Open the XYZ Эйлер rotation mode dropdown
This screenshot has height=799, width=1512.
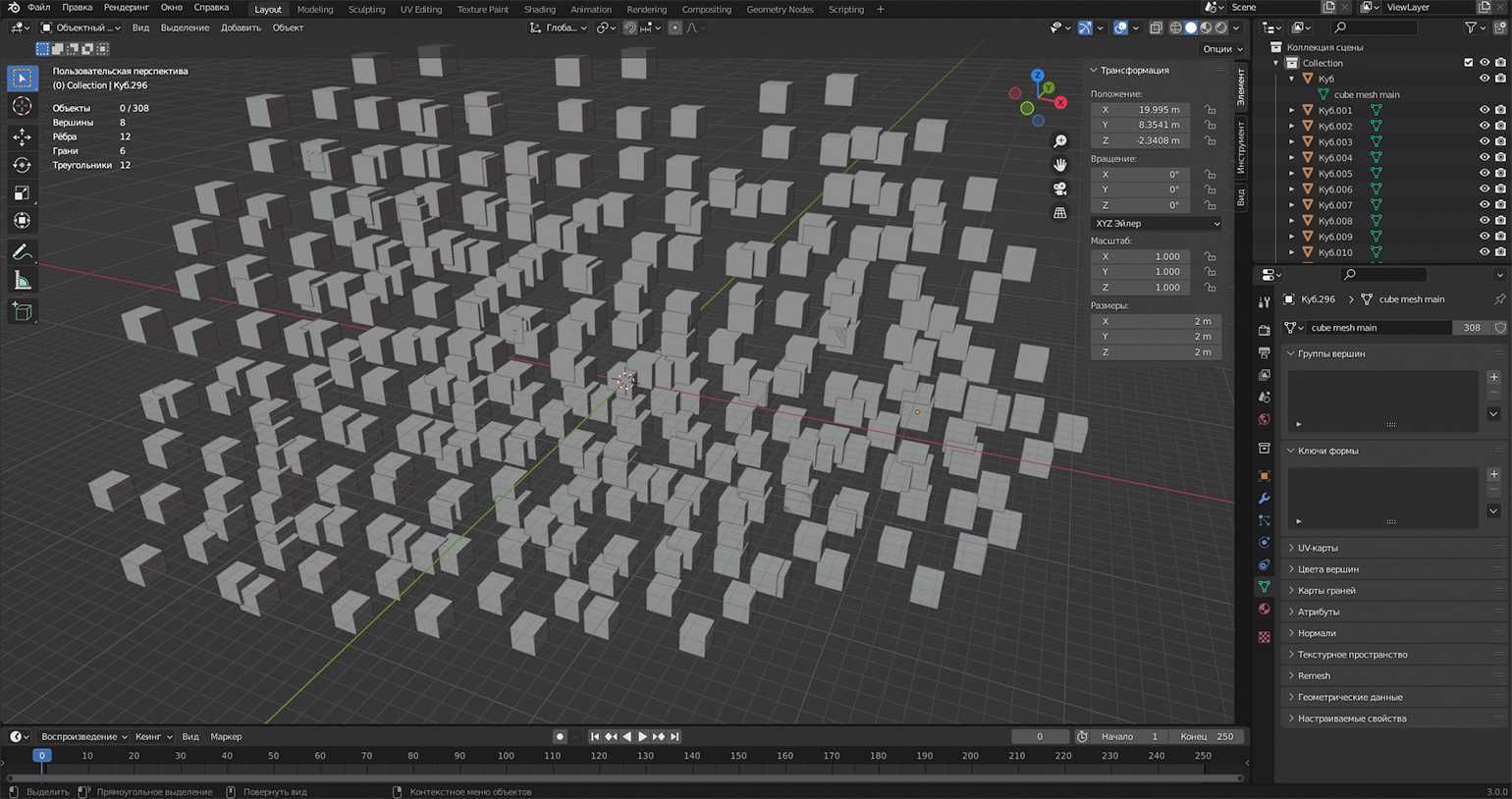pos(1156,224)
